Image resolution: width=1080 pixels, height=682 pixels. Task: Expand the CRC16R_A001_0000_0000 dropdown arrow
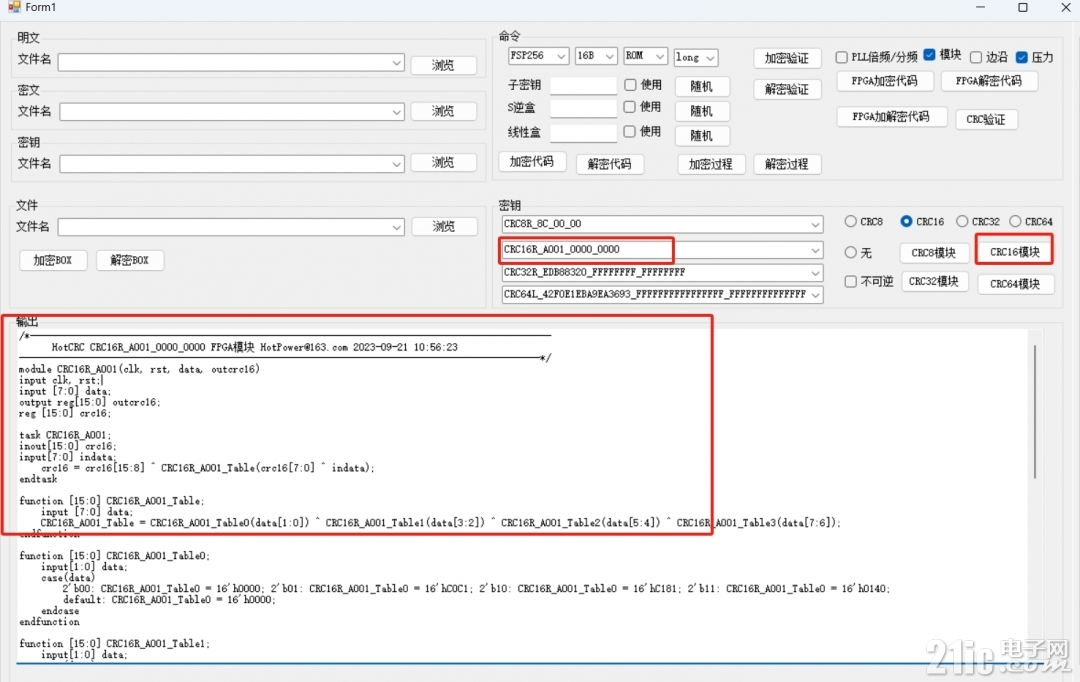pos(815,250)
